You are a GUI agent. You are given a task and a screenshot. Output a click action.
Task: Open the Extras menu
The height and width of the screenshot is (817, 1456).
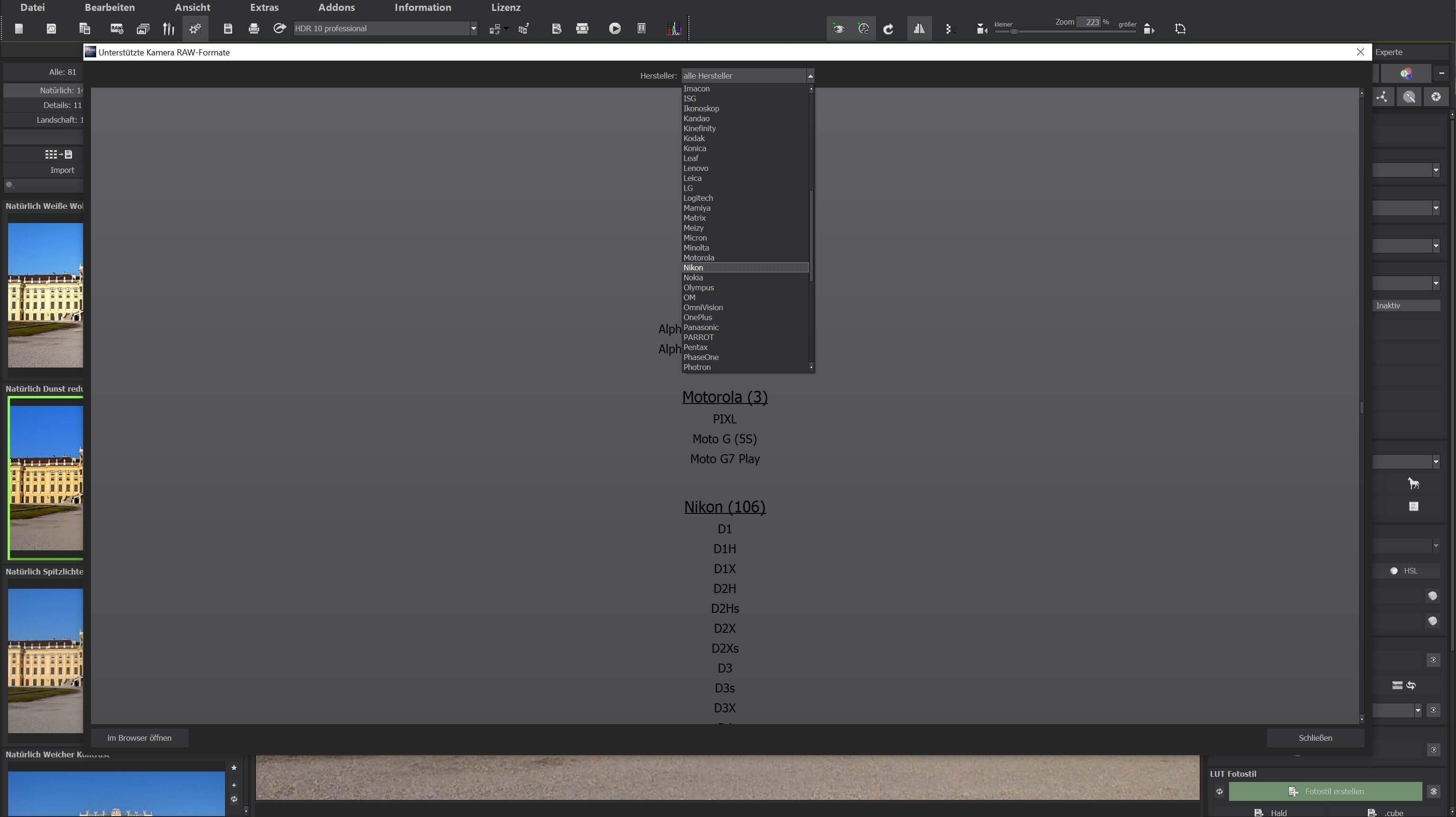pyautogui.click(x=264, y=8)
